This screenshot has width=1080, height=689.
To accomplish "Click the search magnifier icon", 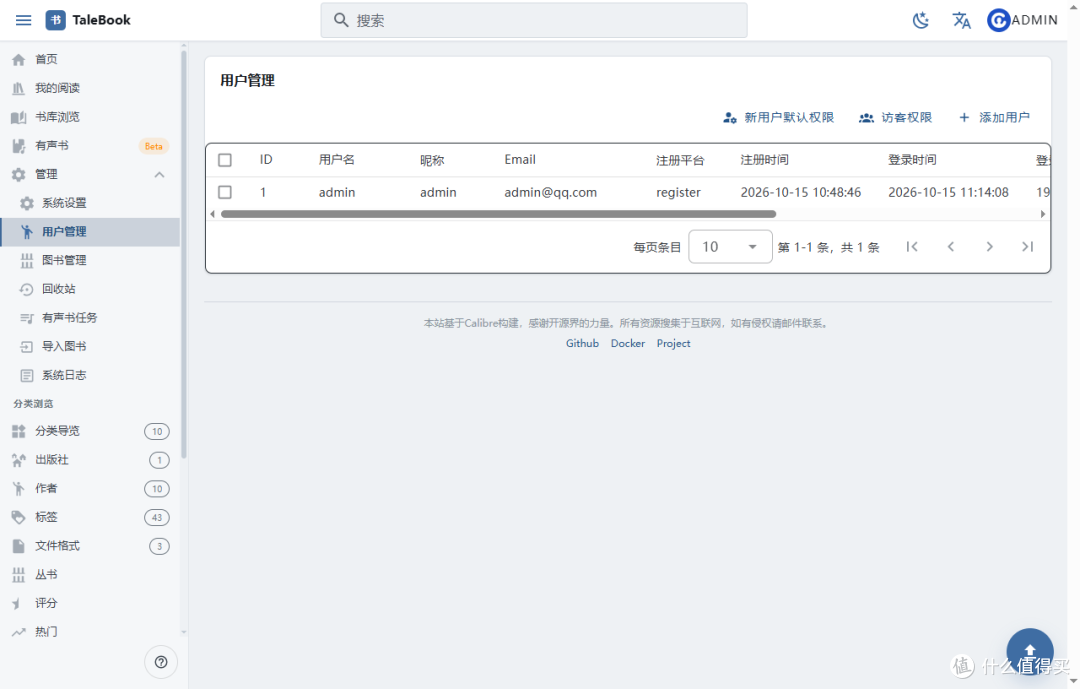I will tap(341, 20).
